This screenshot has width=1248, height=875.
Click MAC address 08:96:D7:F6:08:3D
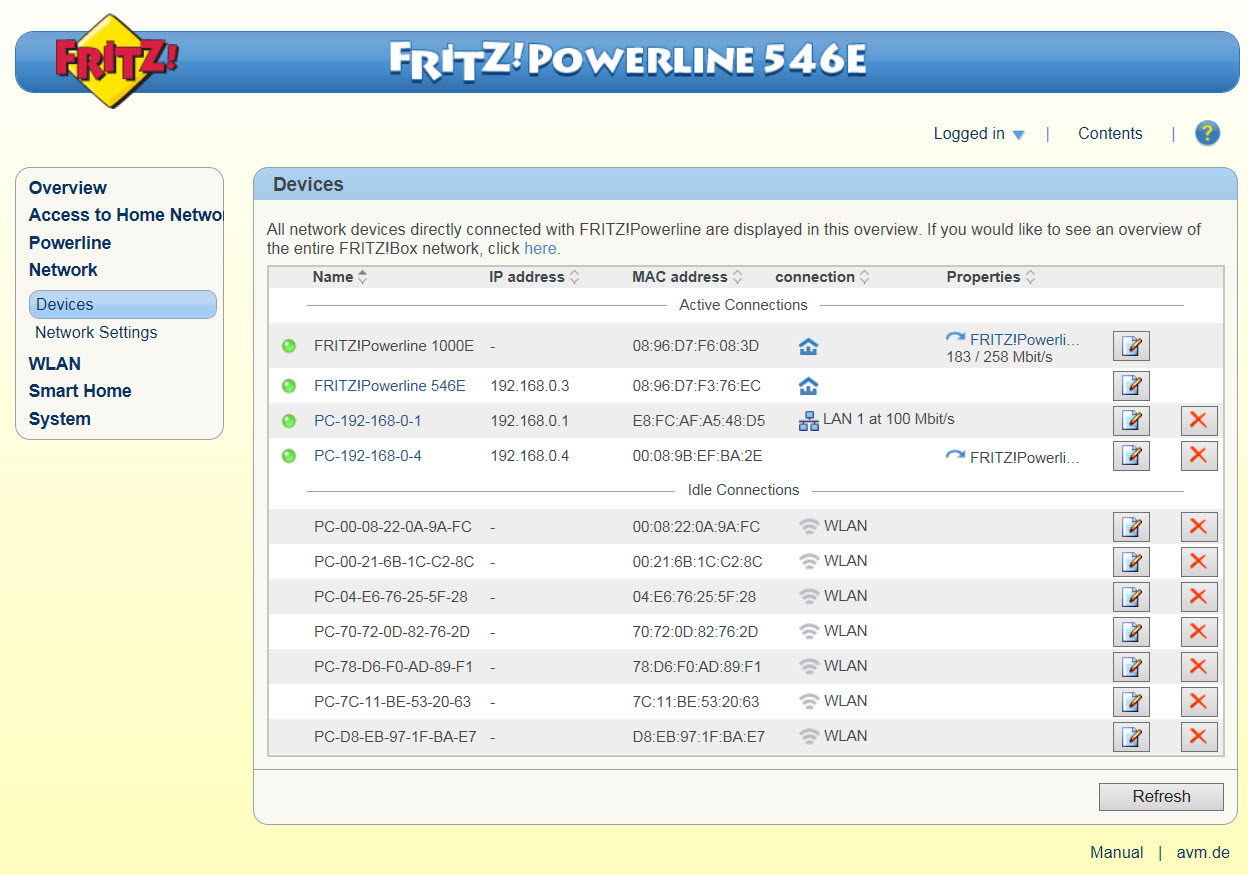point(696,346)
